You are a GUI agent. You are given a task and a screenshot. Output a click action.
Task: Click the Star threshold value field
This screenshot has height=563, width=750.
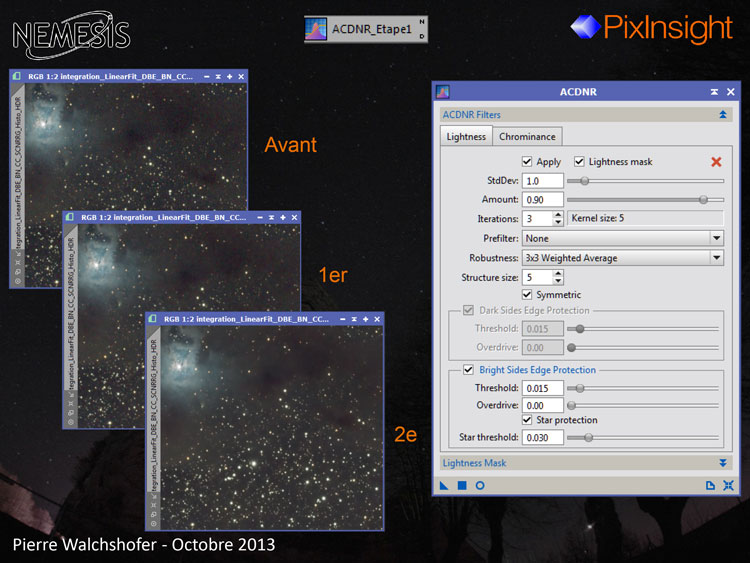click(x=542, y=437)
